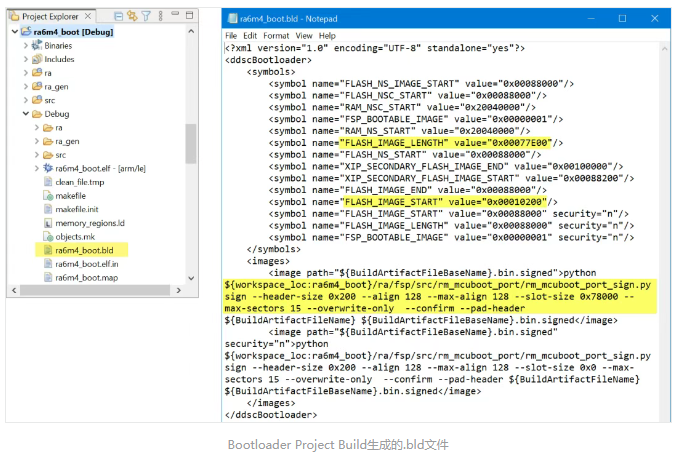The image size is (678, 467).
Task: Open the Project Explorer filter icon
Action: (x=146, y=16)
